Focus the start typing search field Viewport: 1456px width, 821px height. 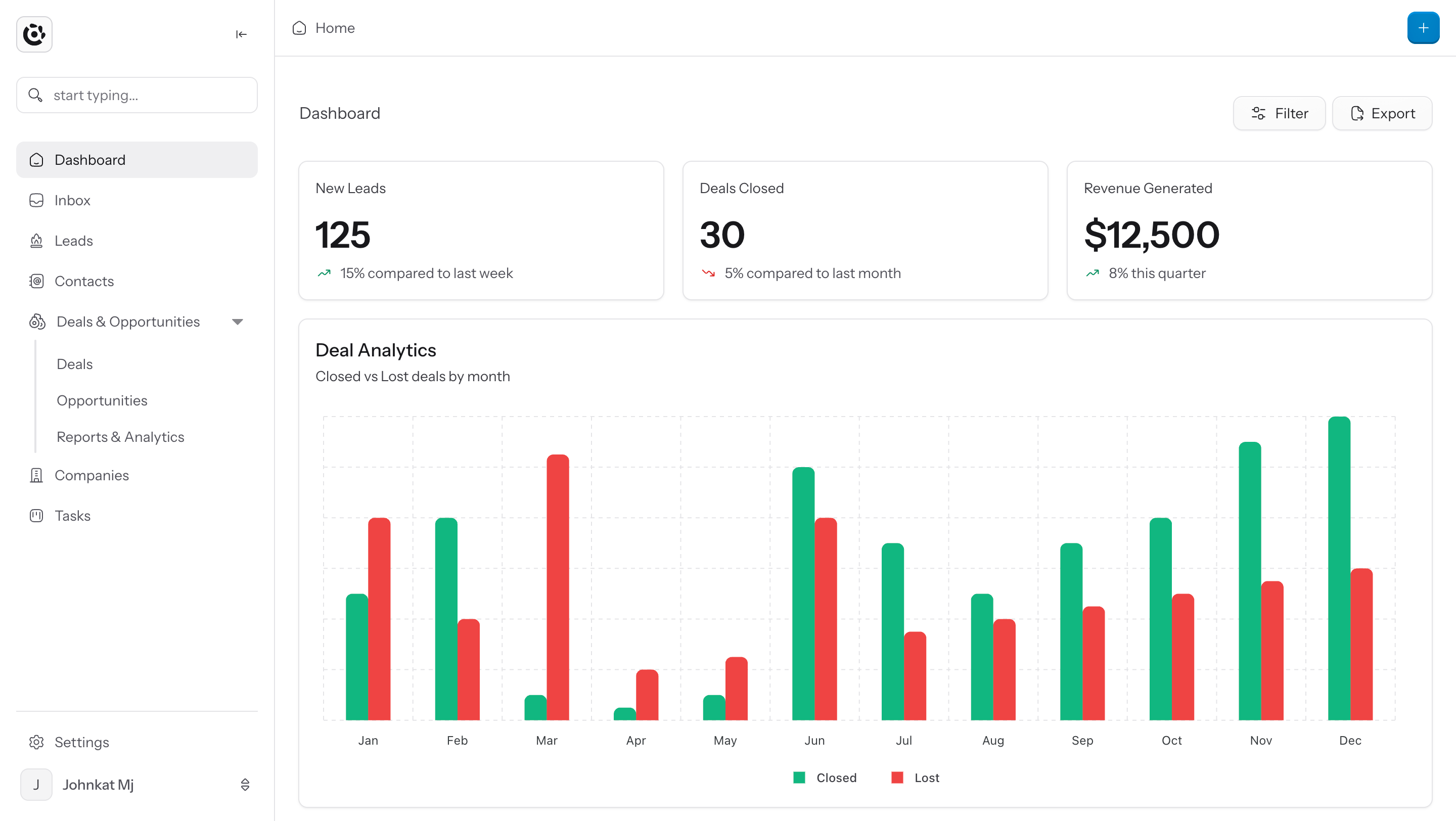[137, 95]
